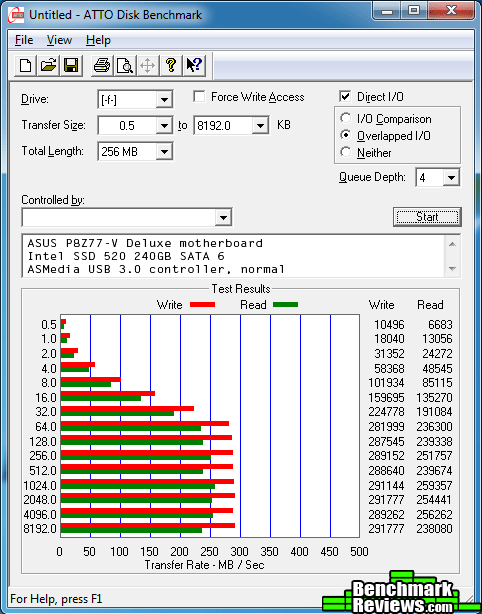
Task: Click the 'Intel SSD 520 240GB SATA 6' line
Action: coord(125,256)
